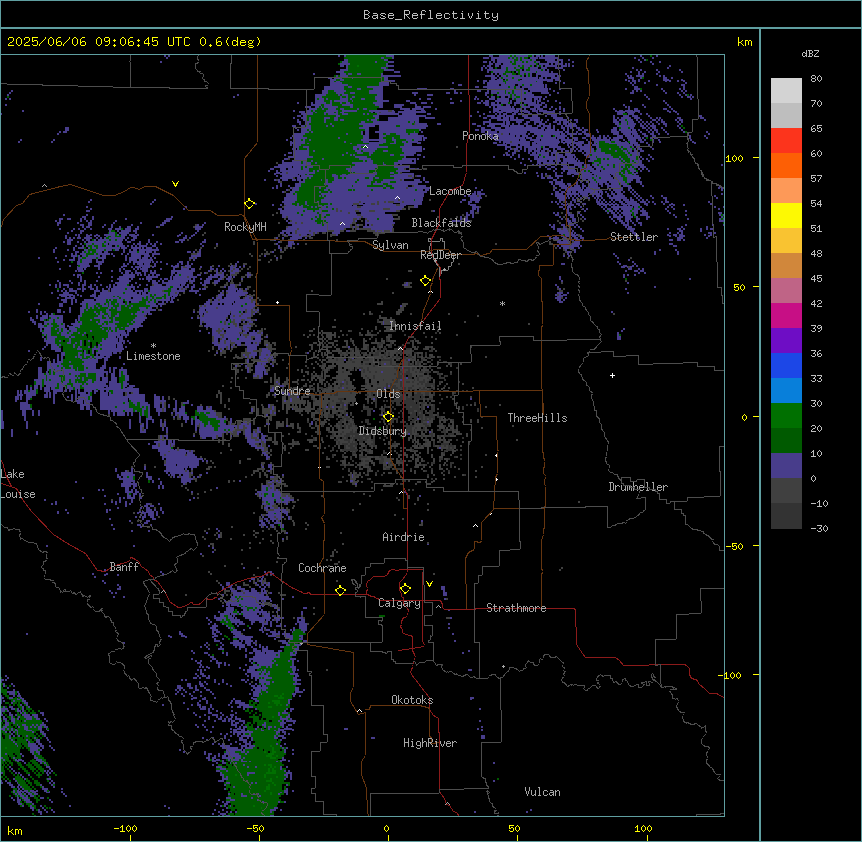This screenshot has height=842, width=862.
Task: Click the white plus marker north of Drumheller
Action: coord(612,375)
